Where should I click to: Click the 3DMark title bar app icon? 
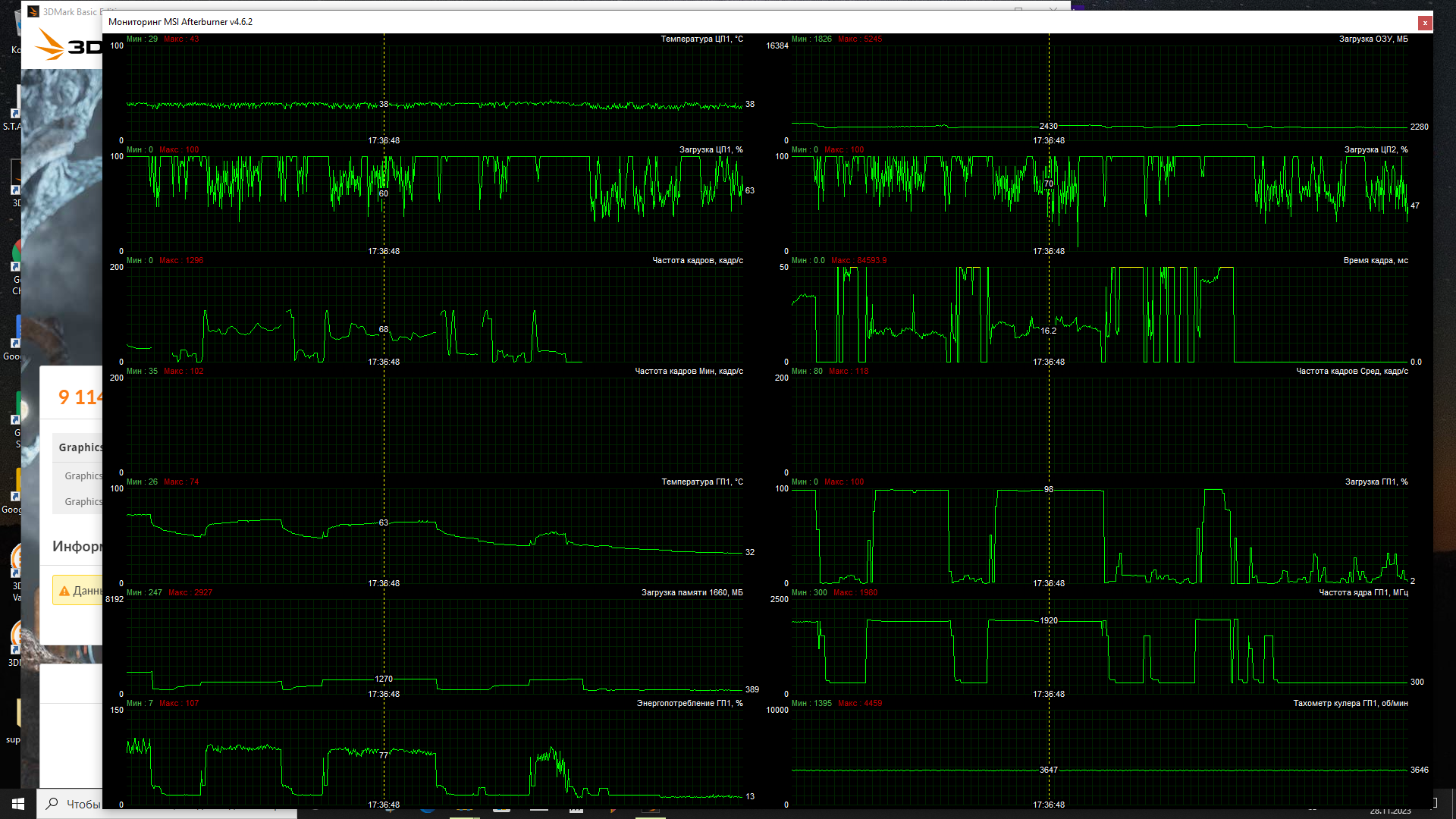tap(33, 11)
